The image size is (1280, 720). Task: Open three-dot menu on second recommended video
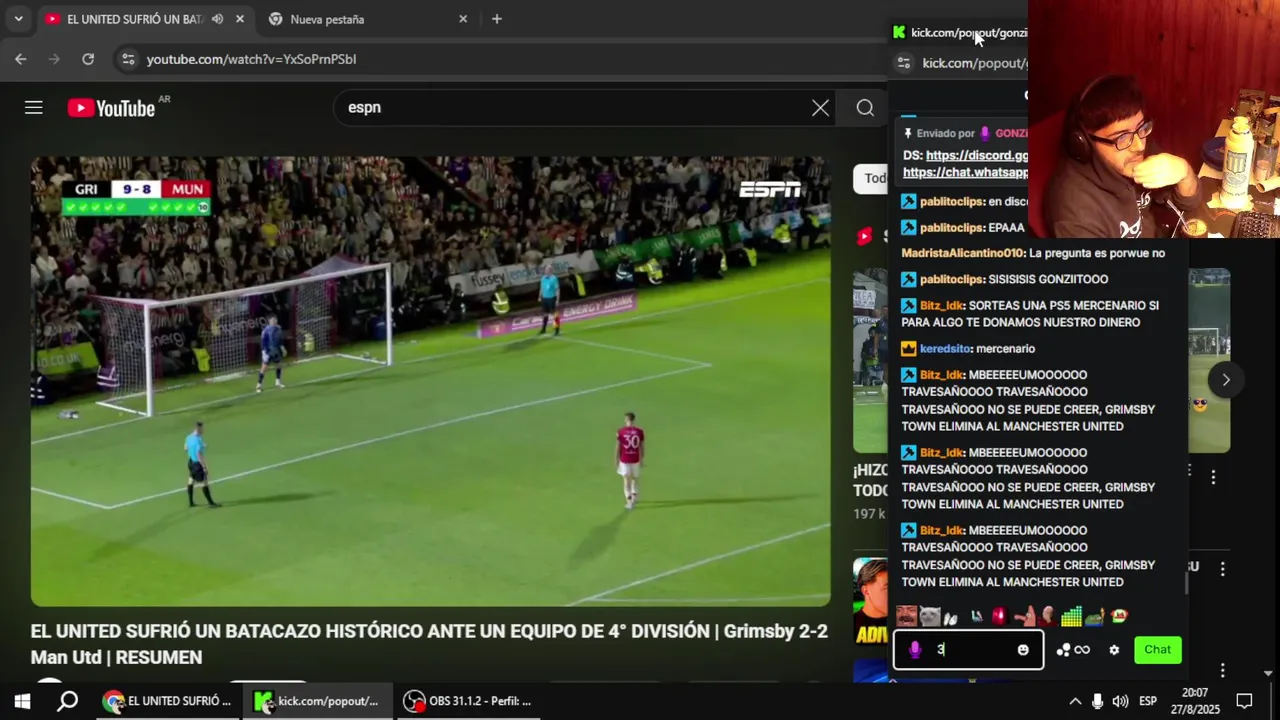(1222, 568)
